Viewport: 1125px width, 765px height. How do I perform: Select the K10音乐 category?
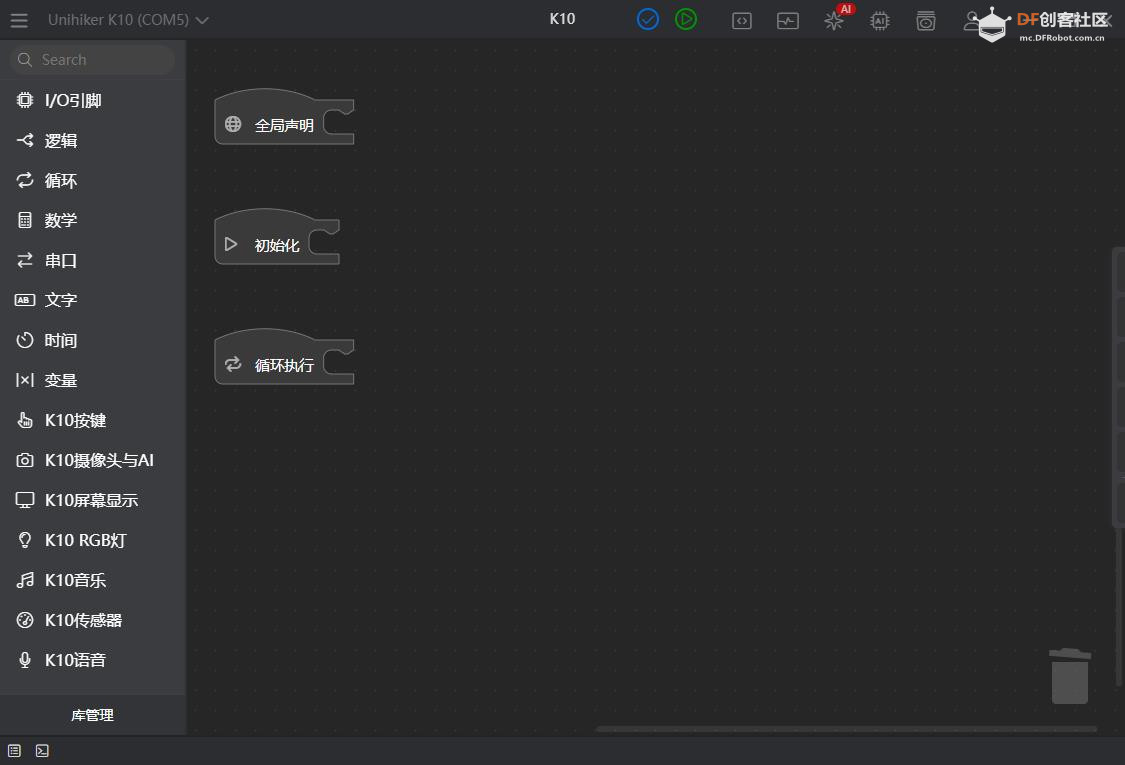tap(93, 580)
